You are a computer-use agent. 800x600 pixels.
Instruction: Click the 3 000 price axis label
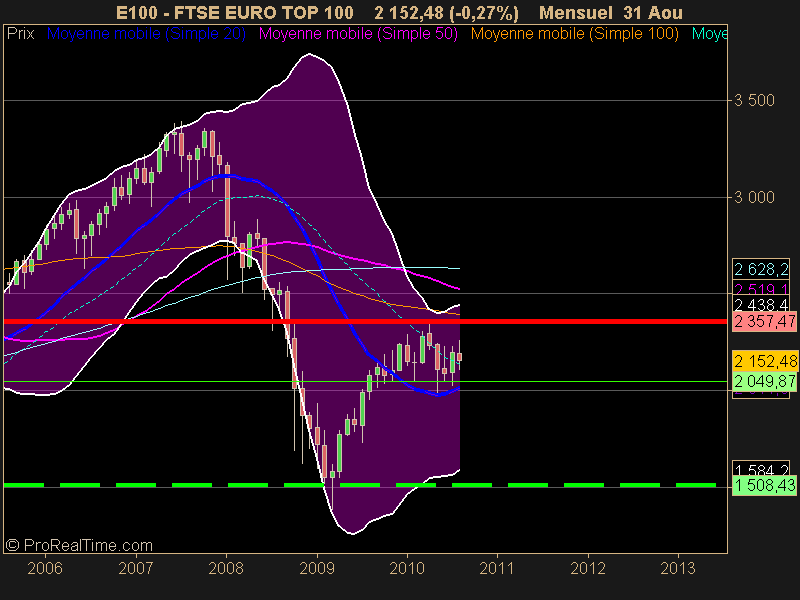pos(754,197)
